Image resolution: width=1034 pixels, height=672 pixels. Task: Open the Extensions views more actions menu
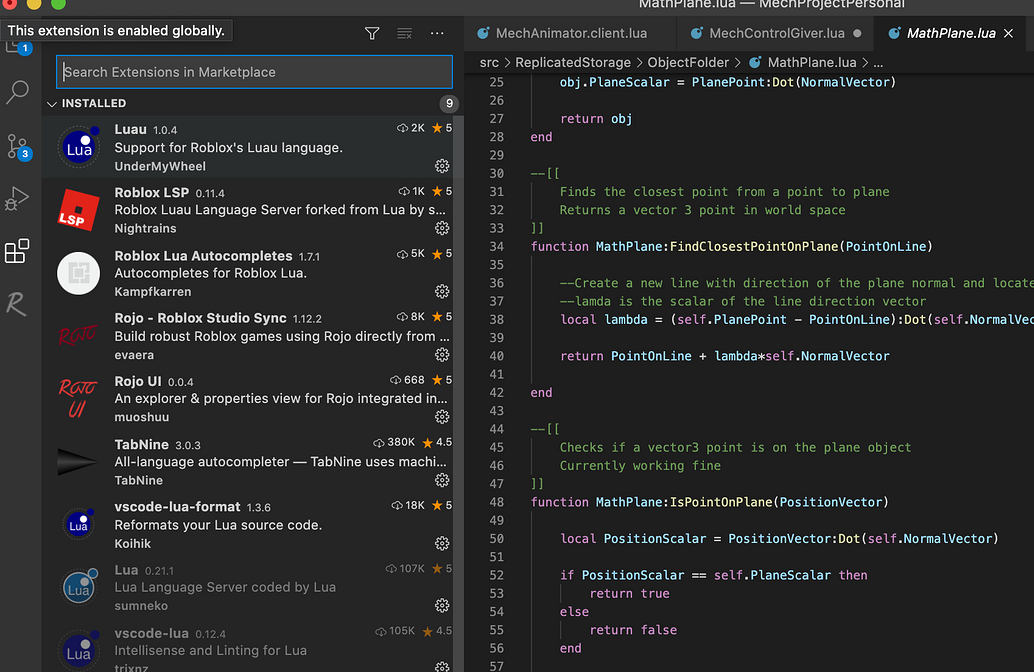pyautogui.click(x=437, y=33)
